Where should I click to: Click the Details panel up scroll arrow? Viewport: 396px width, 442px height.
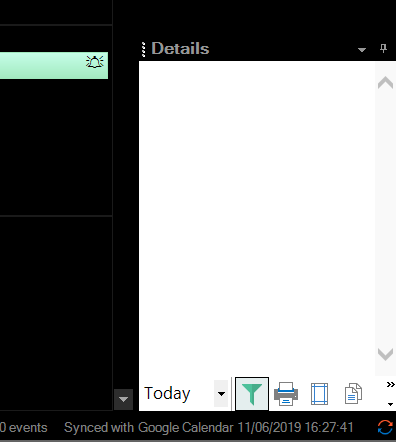pyautogui.click(x=385, y=82)
